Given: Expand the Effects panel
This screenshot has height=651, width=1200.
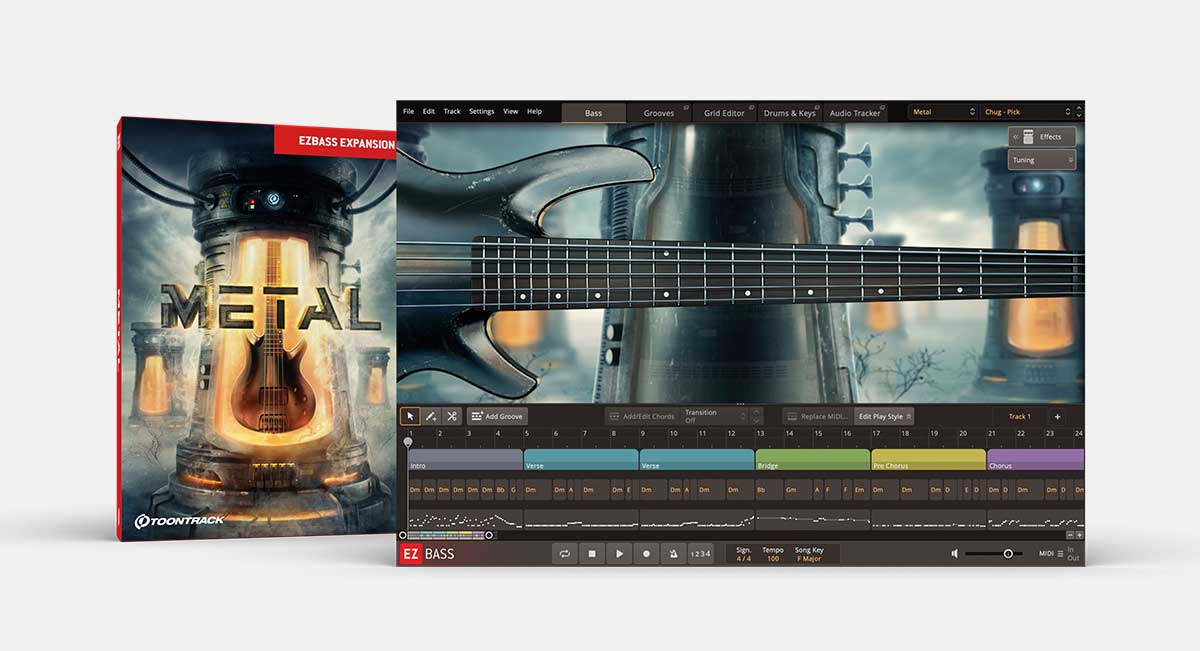Looking at the screenshot, I should (1042, 136).
